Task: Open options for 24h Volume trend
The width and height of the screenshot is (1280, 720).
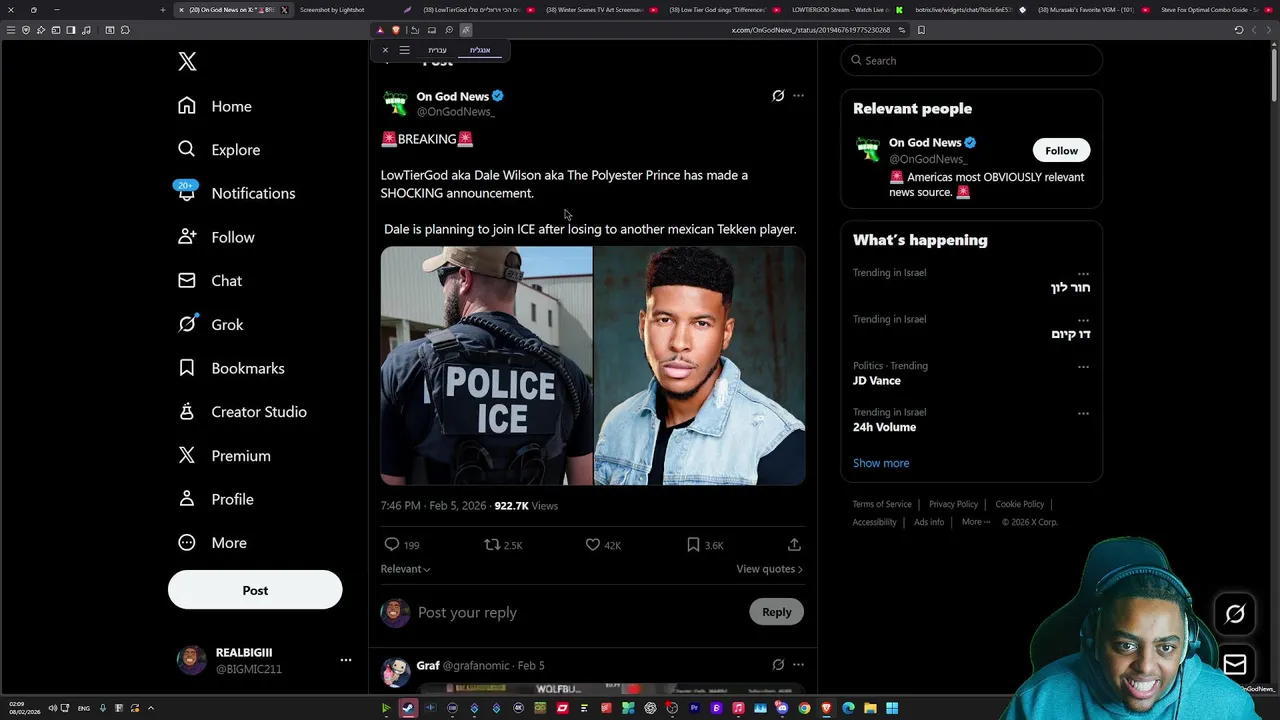Action: (1083, 414)
